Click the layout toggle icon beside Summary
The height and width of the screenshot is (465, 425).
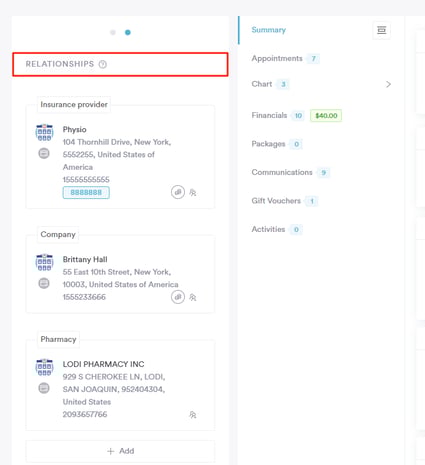pos(382,30)
